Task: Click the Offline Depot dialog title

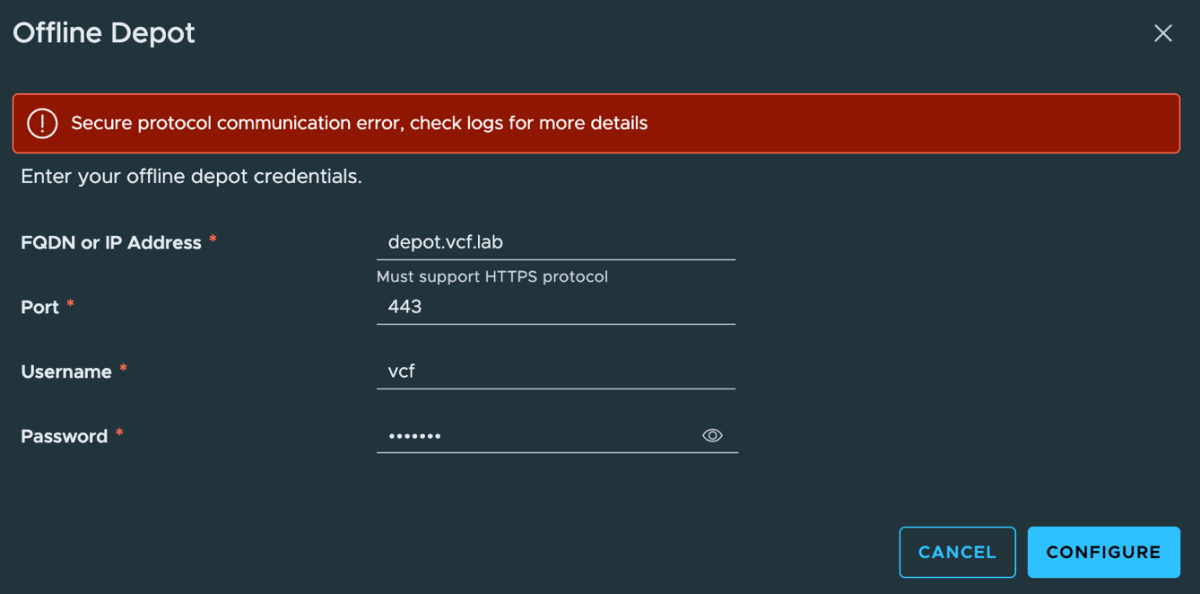Action: tap(104, 33)
